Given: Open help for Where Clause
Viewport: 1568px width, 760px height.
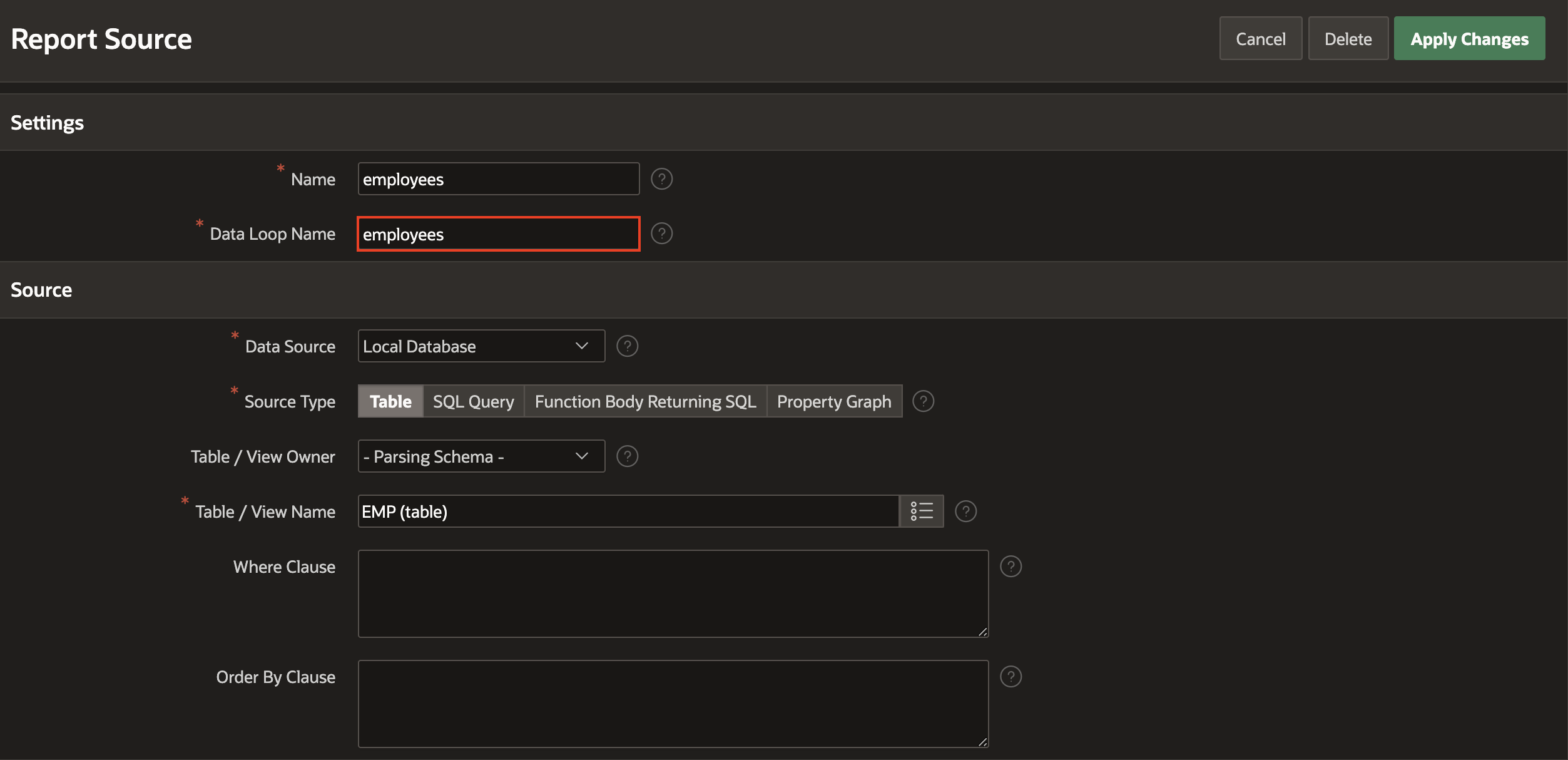Looking at the screenshot, I should [x=1011, y=567].
